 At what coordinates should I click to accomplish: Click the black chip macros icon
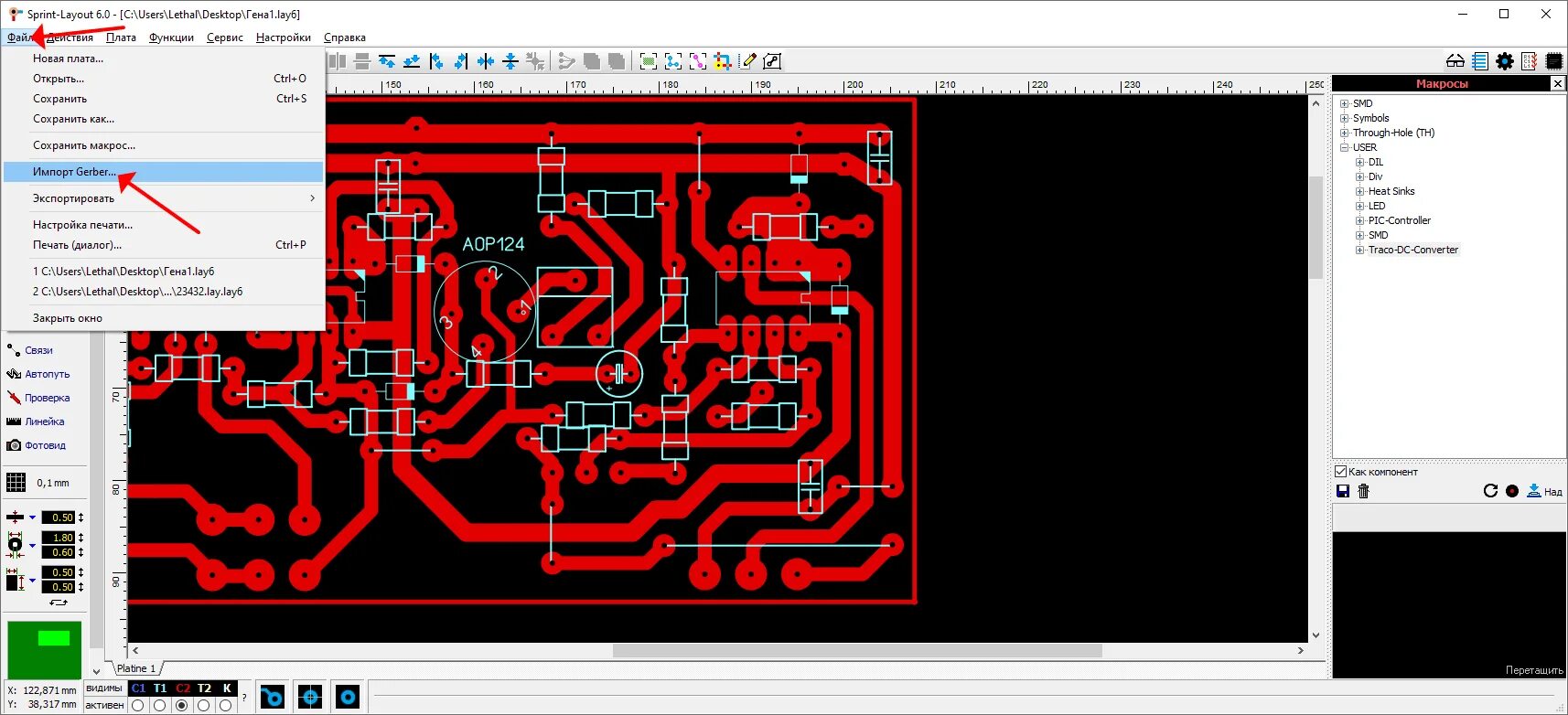click(x=1554, y=61)
